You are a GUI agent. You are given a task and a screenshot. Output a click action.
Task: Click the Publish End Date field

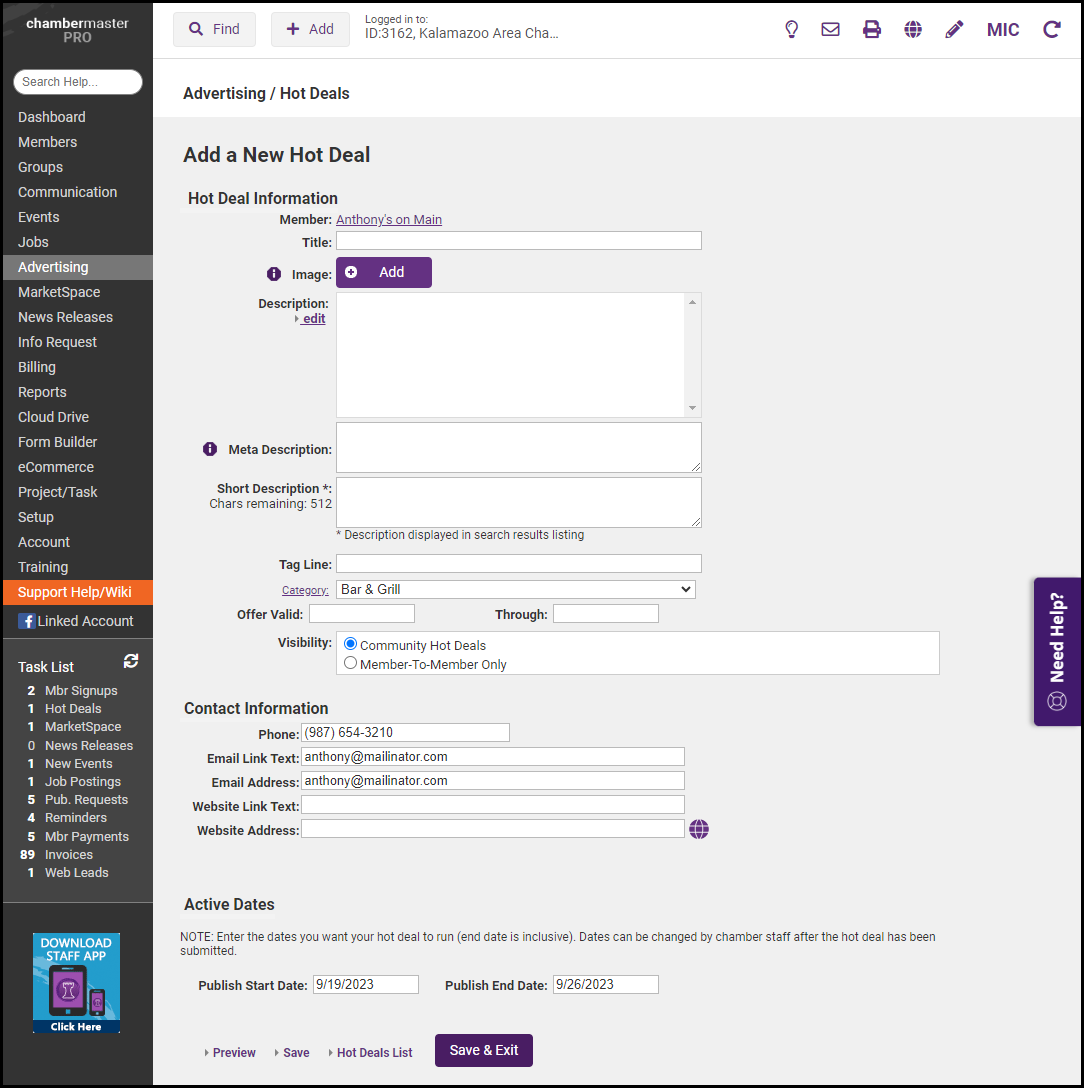[605, 985]
